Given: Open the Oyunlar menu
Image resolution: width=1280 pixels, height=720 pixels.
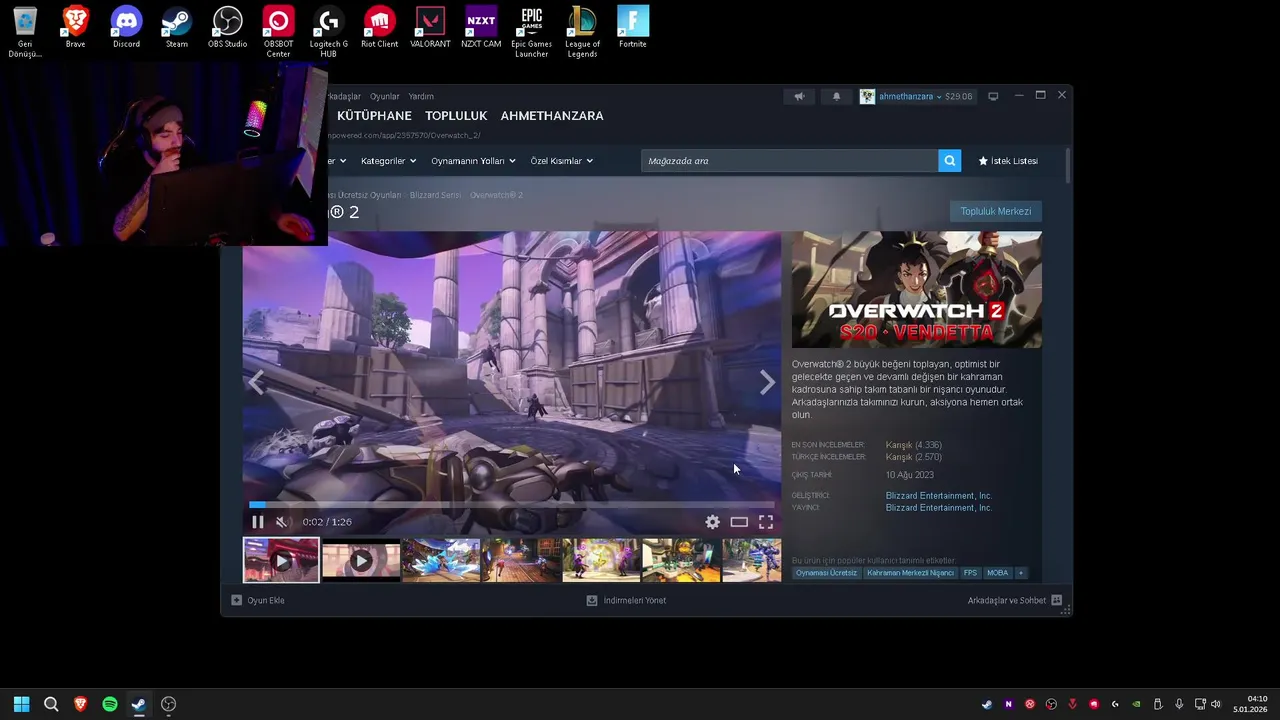Looking at the screenshot, I should [x=385, y=97].
